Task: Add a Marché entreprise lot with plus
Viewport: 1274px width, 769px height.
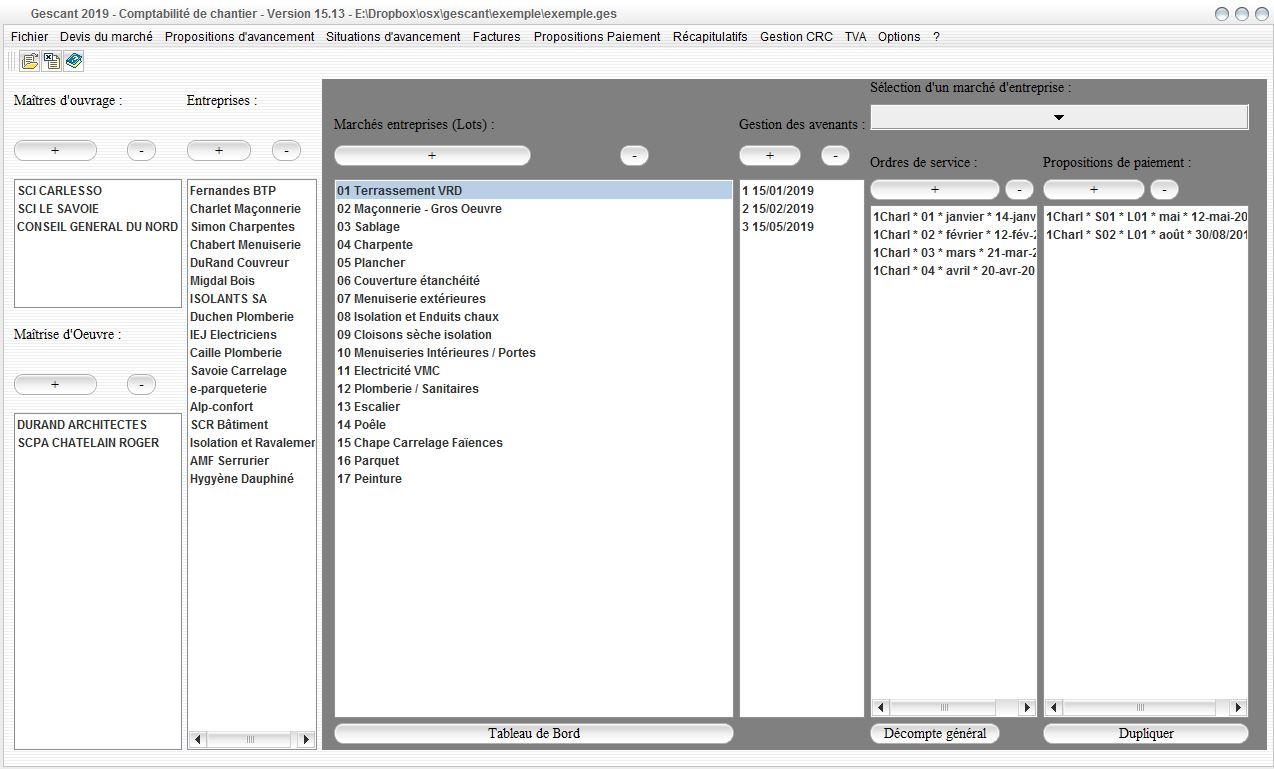Action: [x=432, y=155]
